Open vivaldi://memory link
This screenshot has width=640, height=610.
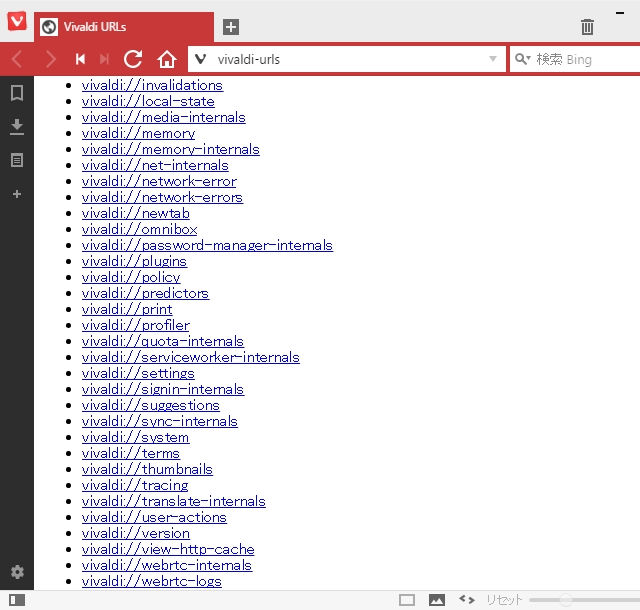pos(138,133)
